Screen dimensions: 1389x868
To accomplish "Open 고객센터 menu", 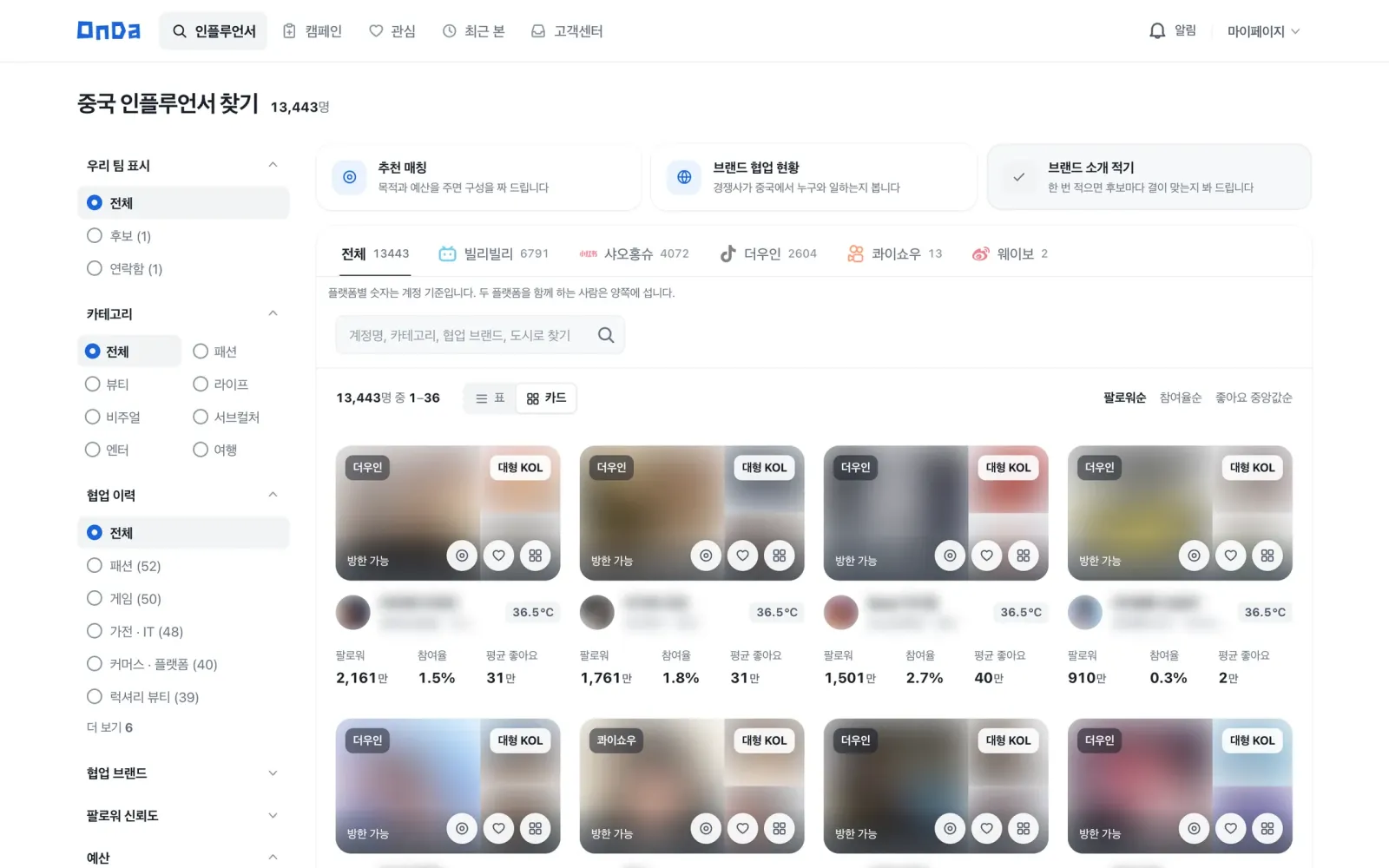I will tap(567, 31).
